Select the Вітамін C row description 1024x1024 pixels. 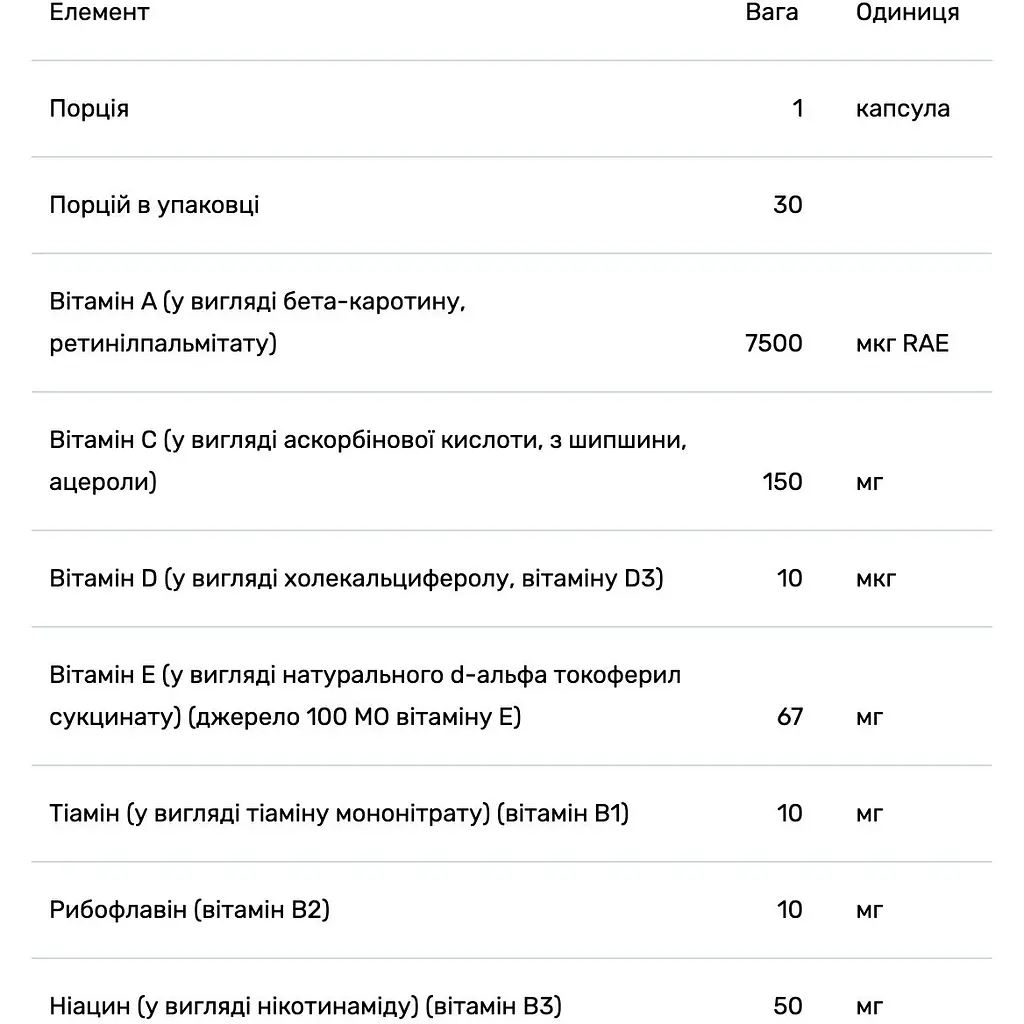(368, 461)
